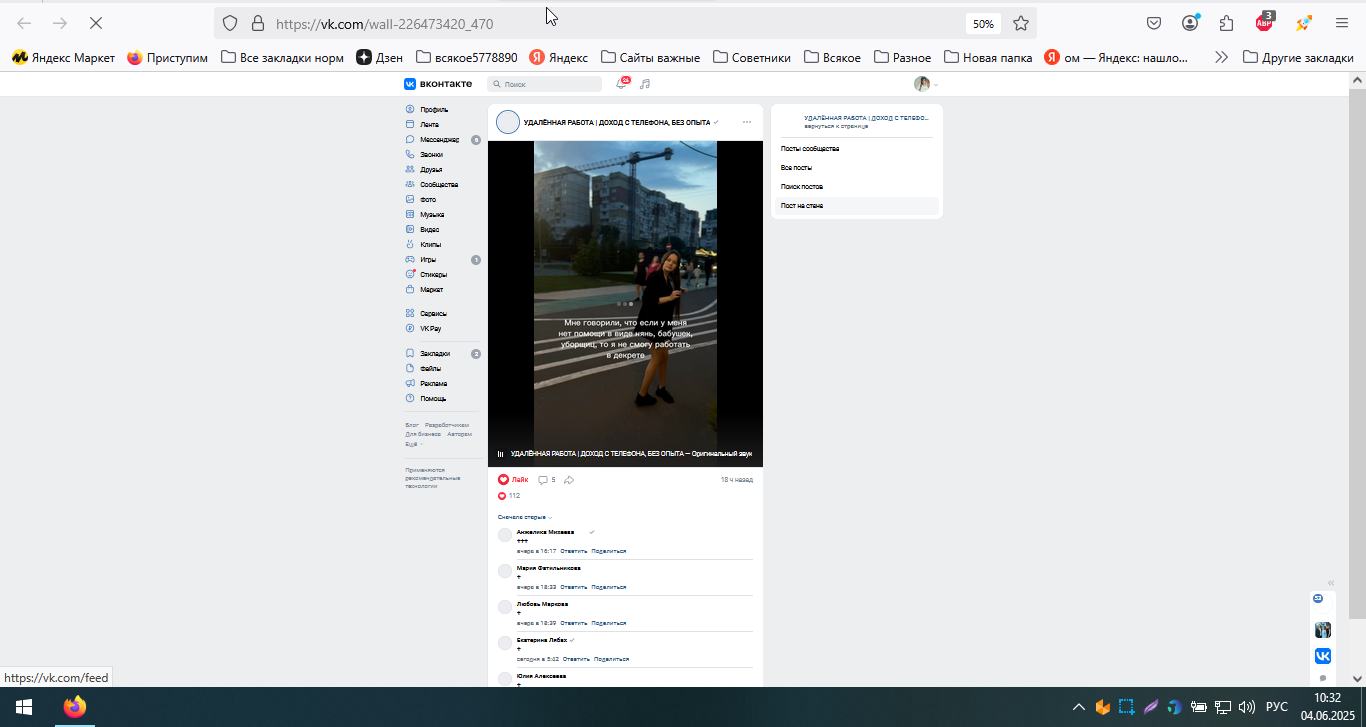1366x727 pixels.
Task: Open the Сначала старые sort dropdown
Action: 525,517
